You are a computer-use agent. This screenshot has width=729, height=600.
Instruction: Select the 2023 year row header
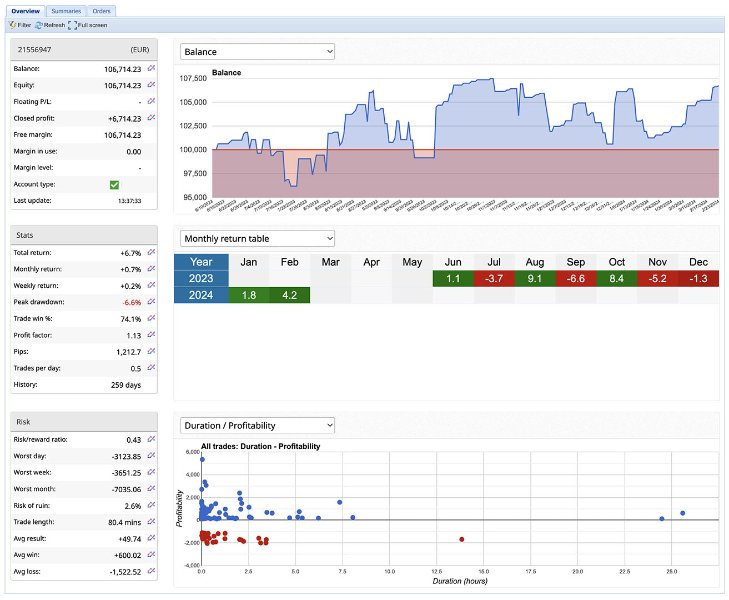click(x=201, y=278)
